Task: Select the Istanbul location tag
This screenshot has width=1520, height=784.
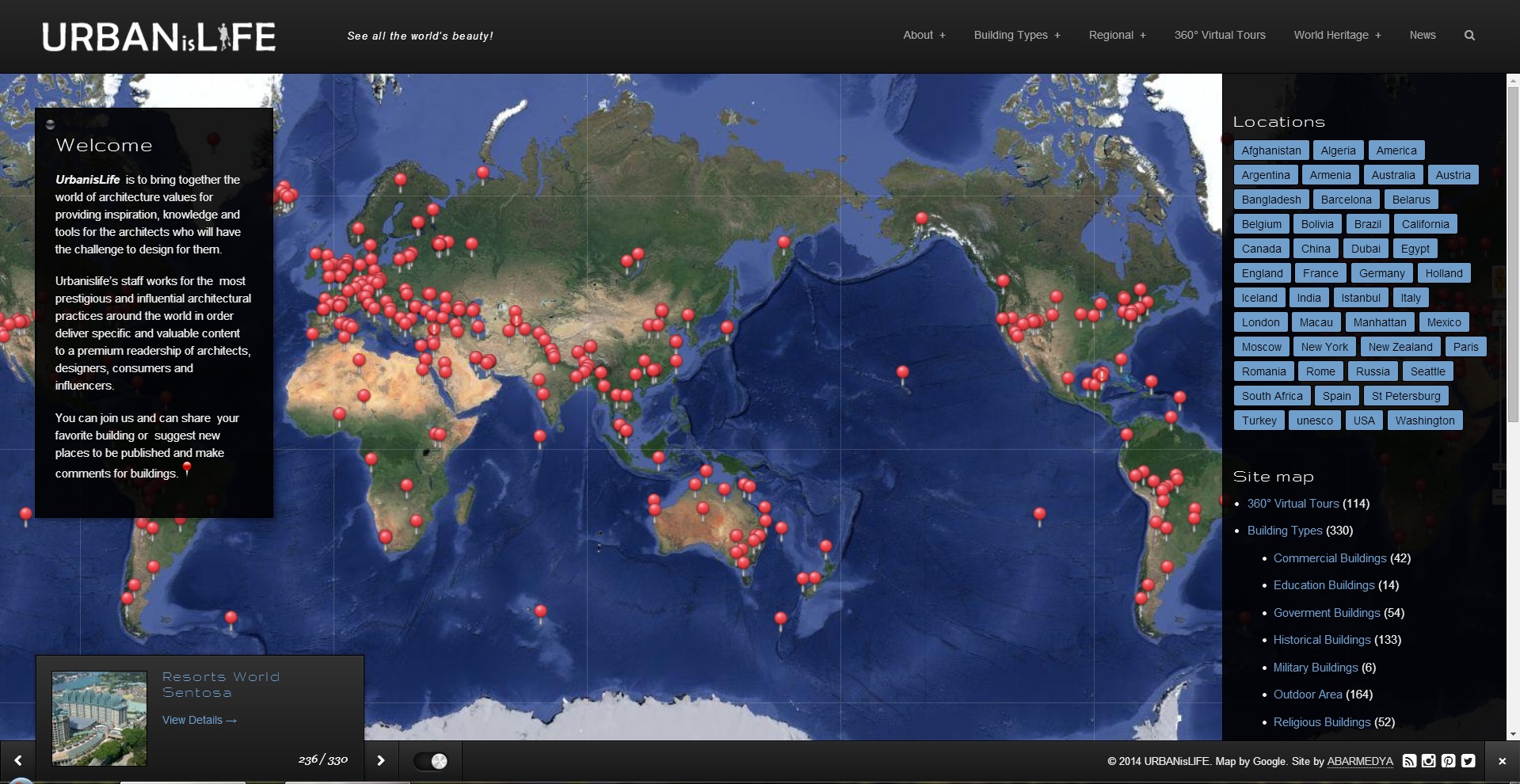Action: (x=1361, y=298)
